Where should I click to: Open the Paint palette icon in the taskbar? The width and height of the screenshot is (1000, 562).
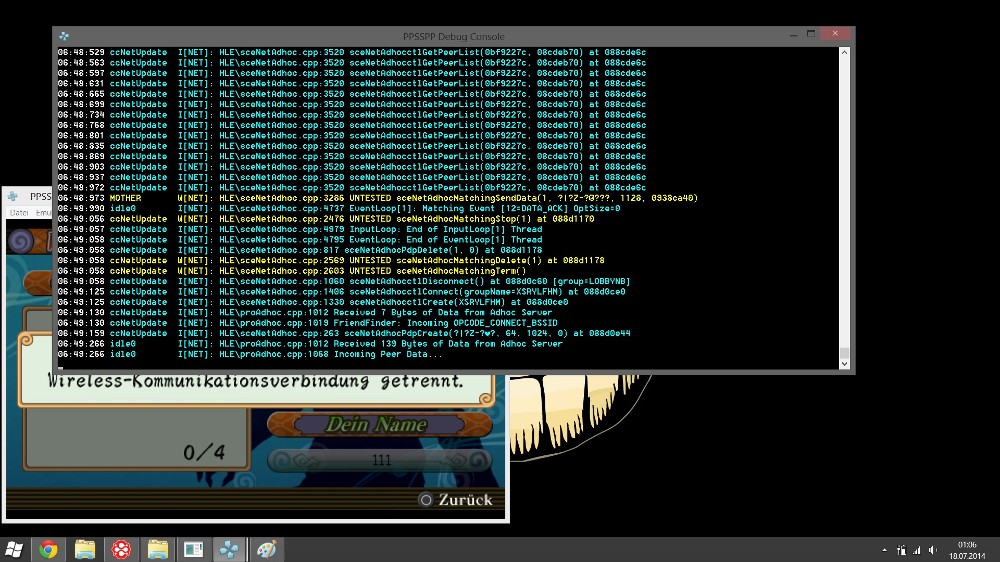tap(266, 549)
